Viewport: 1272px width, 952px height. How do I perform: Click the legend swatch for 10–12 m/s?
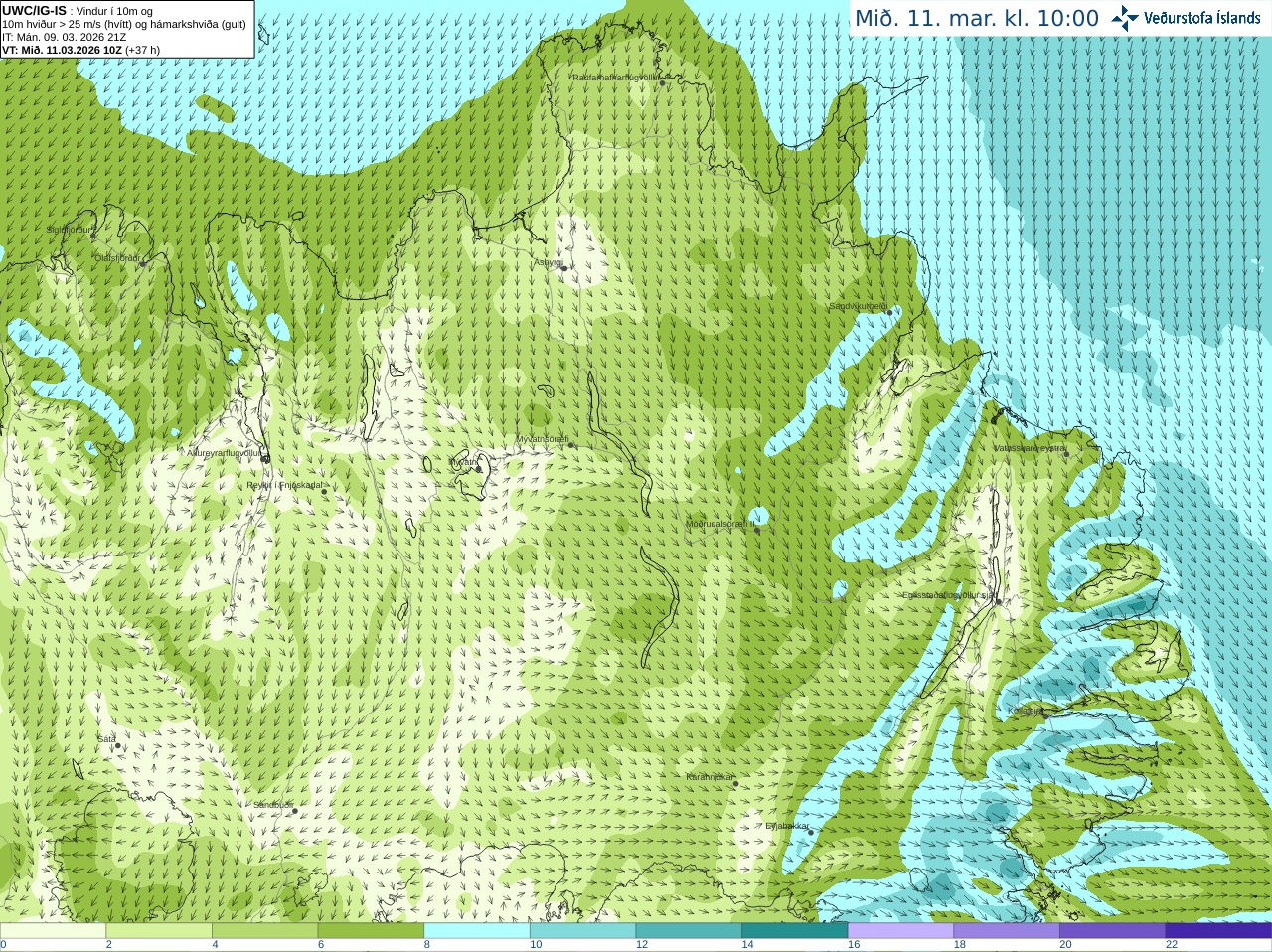tap(583, 931)
